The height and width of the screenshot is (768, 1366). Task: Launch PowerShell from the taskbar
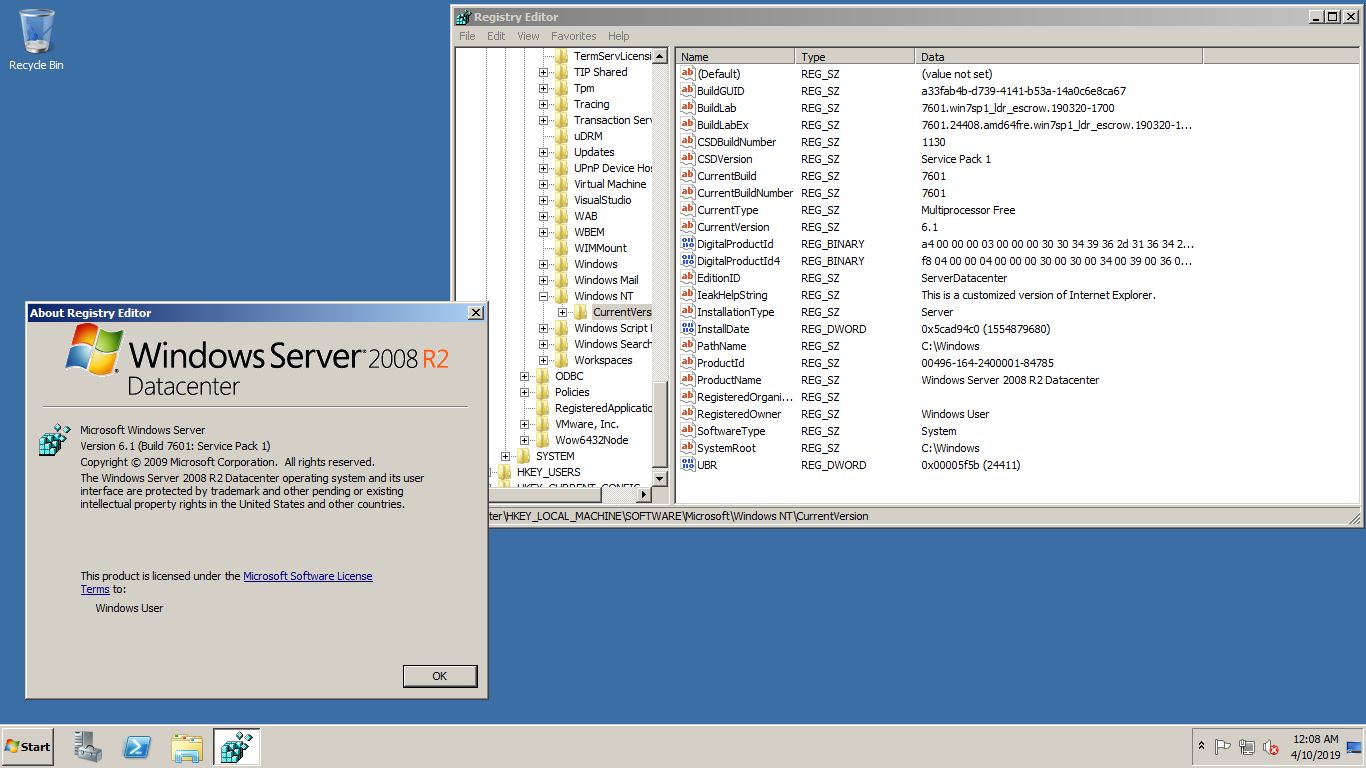pos(137,746)
